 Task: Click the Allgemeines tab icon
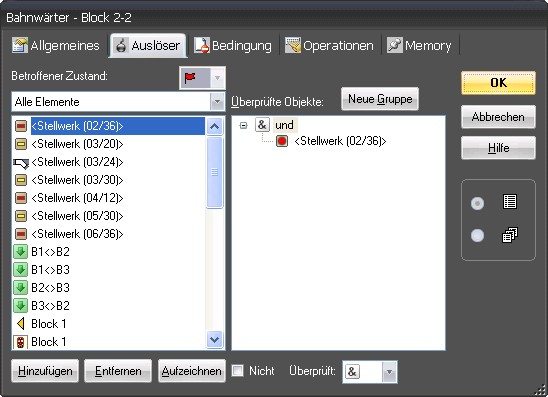[20, 45]
